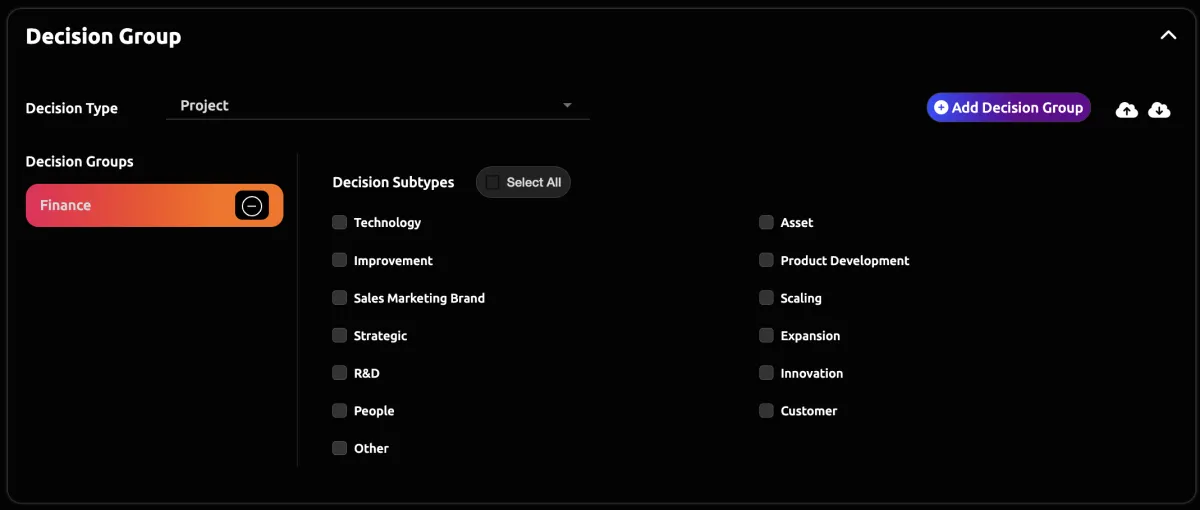Check the Innovation subtype
The width and height of the screenshot is (1200, 510).
[x=766, y=373]
